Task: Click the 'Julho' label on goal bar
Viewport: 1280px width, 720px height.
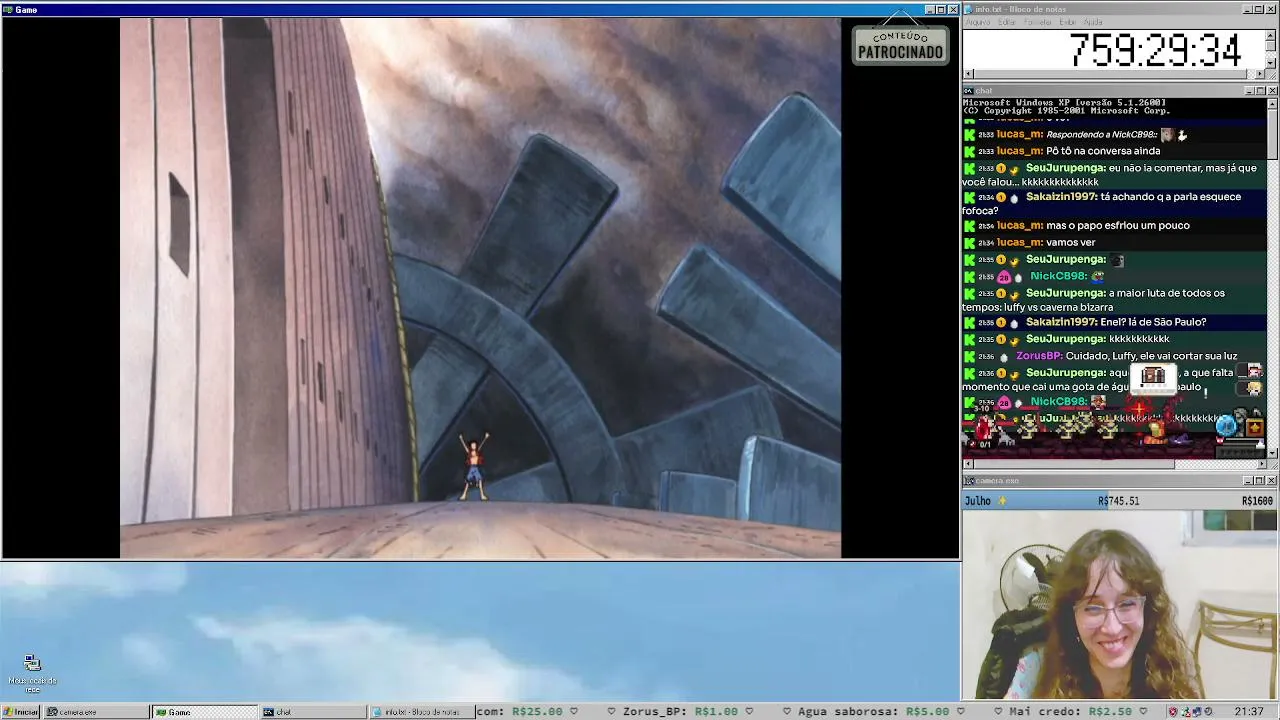Action: point(978,500)
